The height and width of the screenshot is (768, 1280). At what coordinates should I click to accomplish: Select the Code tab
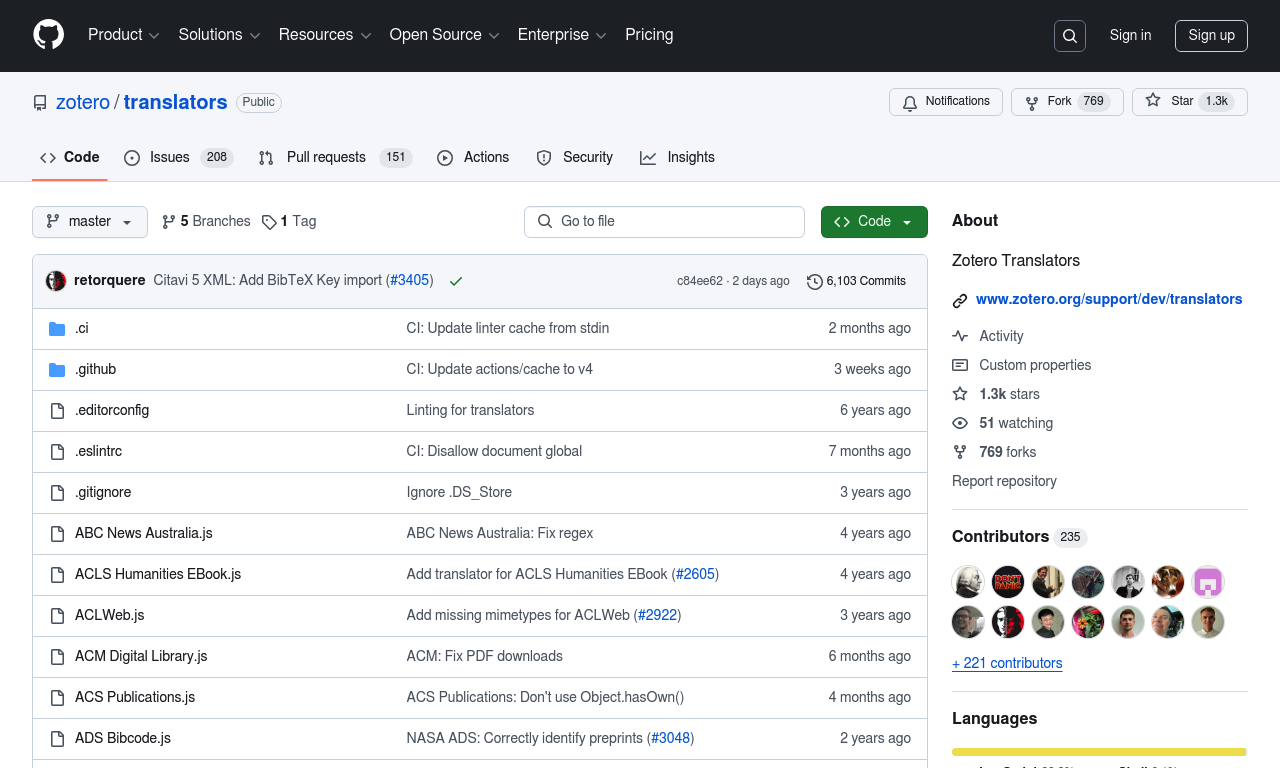70,157
